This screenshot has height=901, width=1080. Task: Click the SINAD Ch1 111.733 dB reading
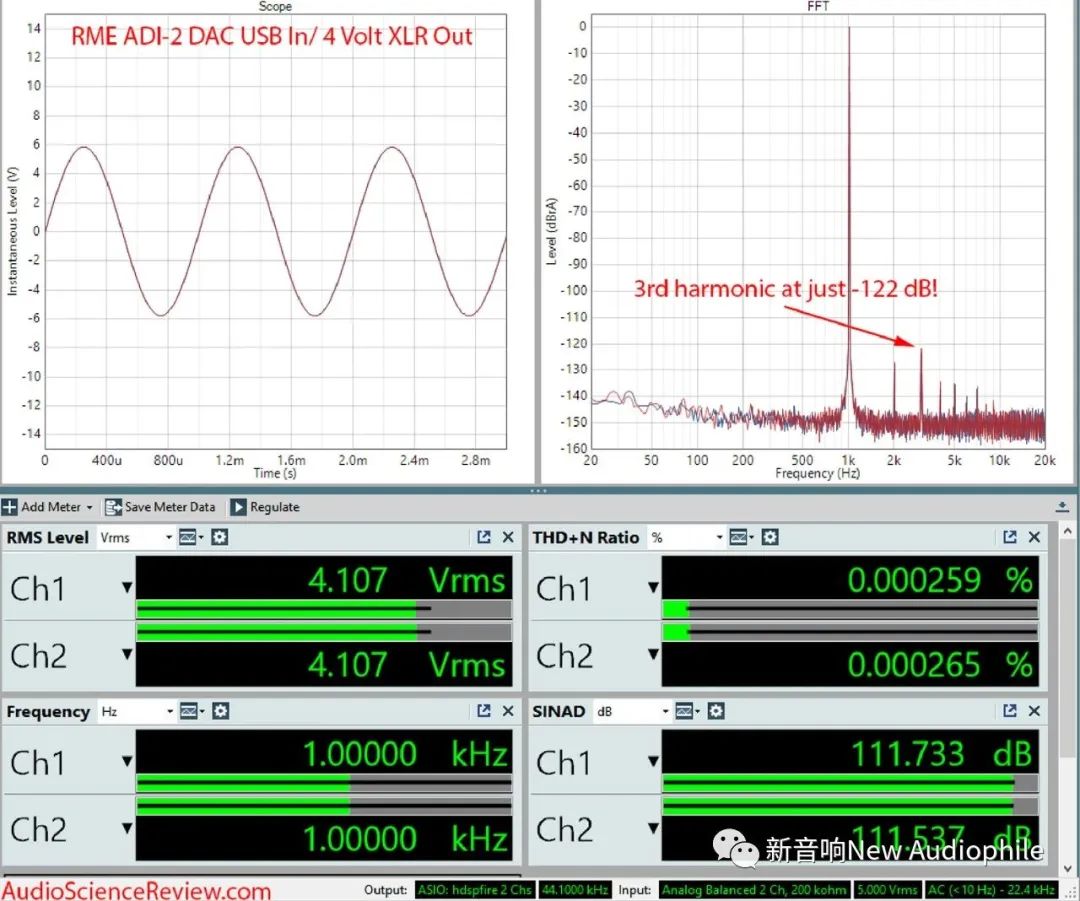point(942,754)
